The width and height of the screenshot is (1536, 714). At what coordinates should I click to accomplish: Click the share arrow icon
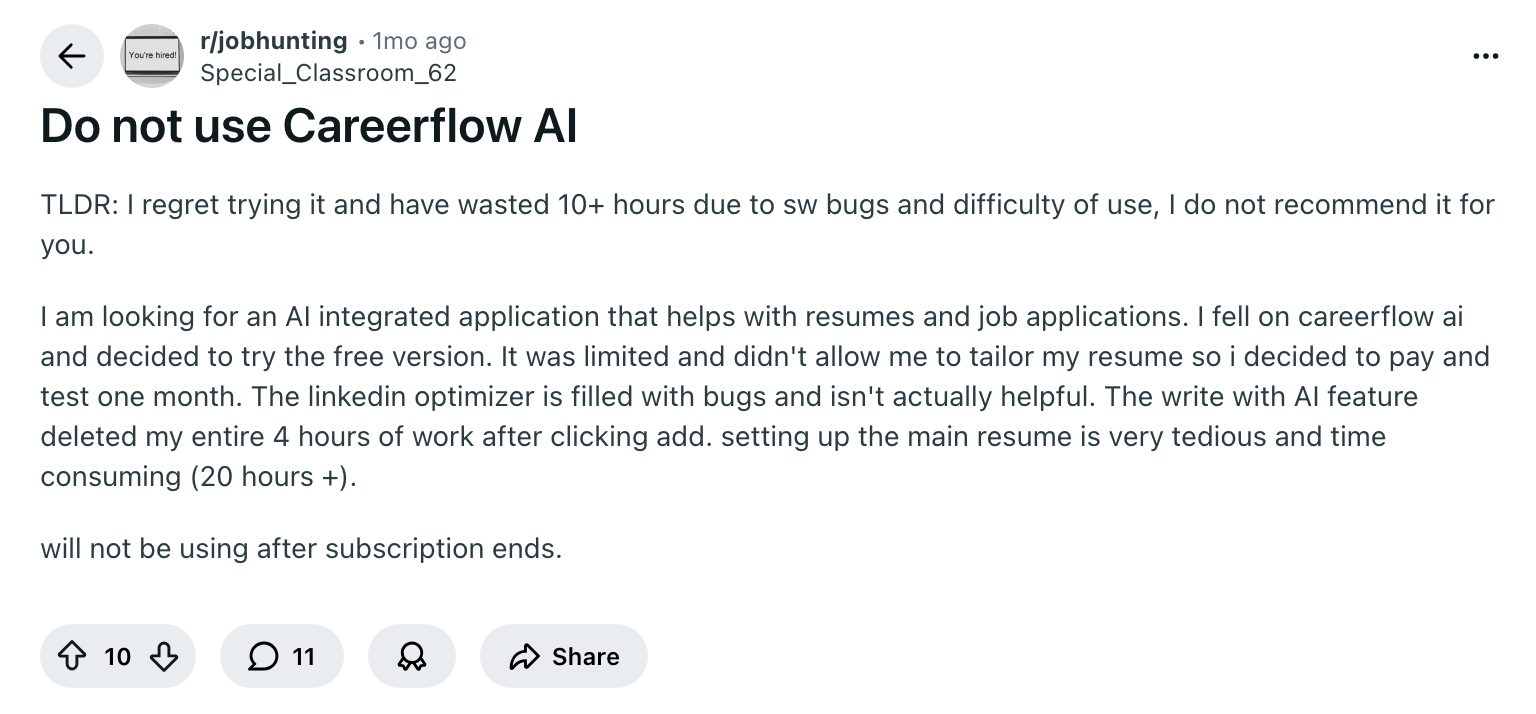(x=523, y=656)
